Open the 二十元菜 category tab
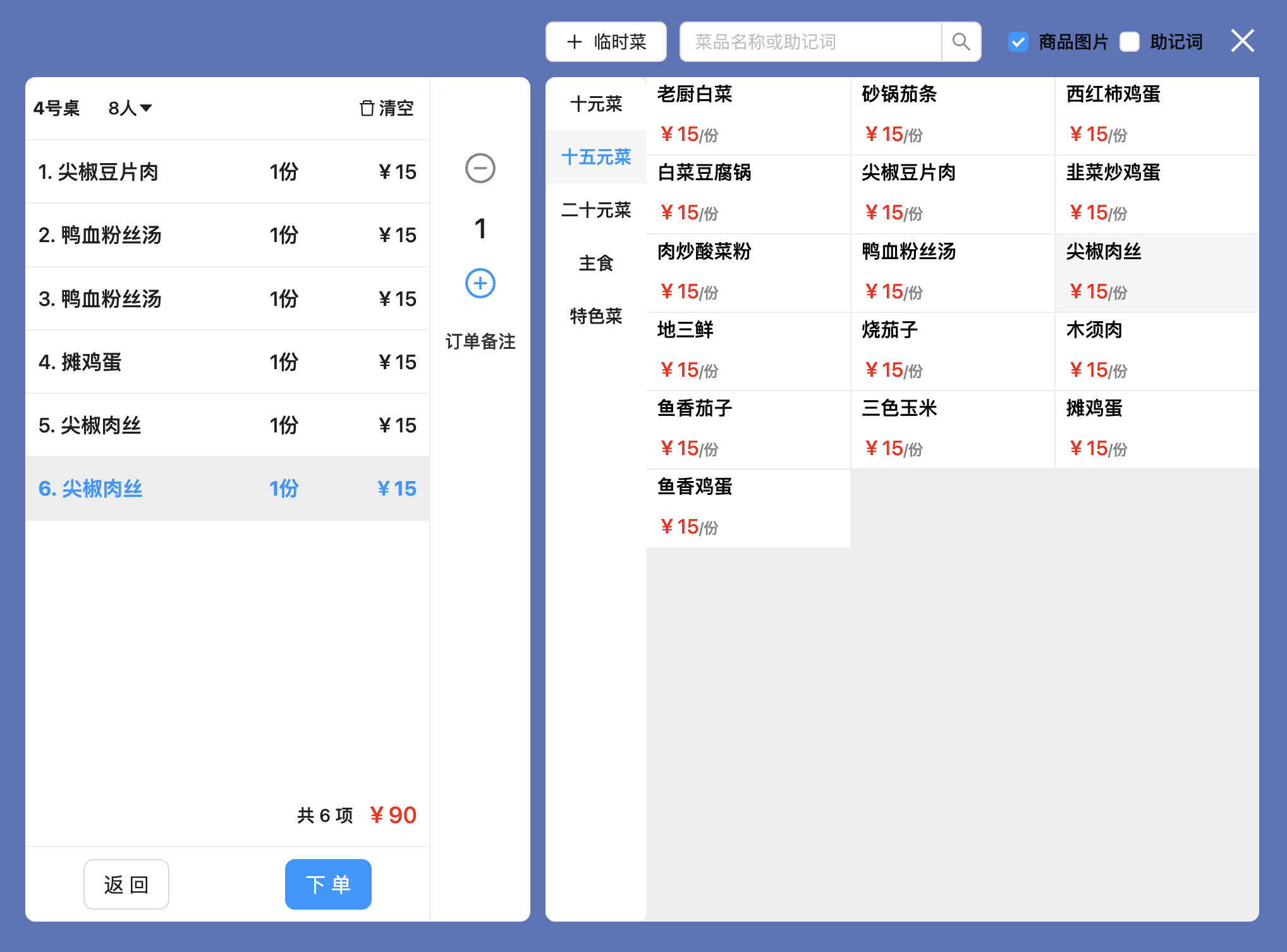The width and height of the screenshot is (1287, 952). coord(595,210)
